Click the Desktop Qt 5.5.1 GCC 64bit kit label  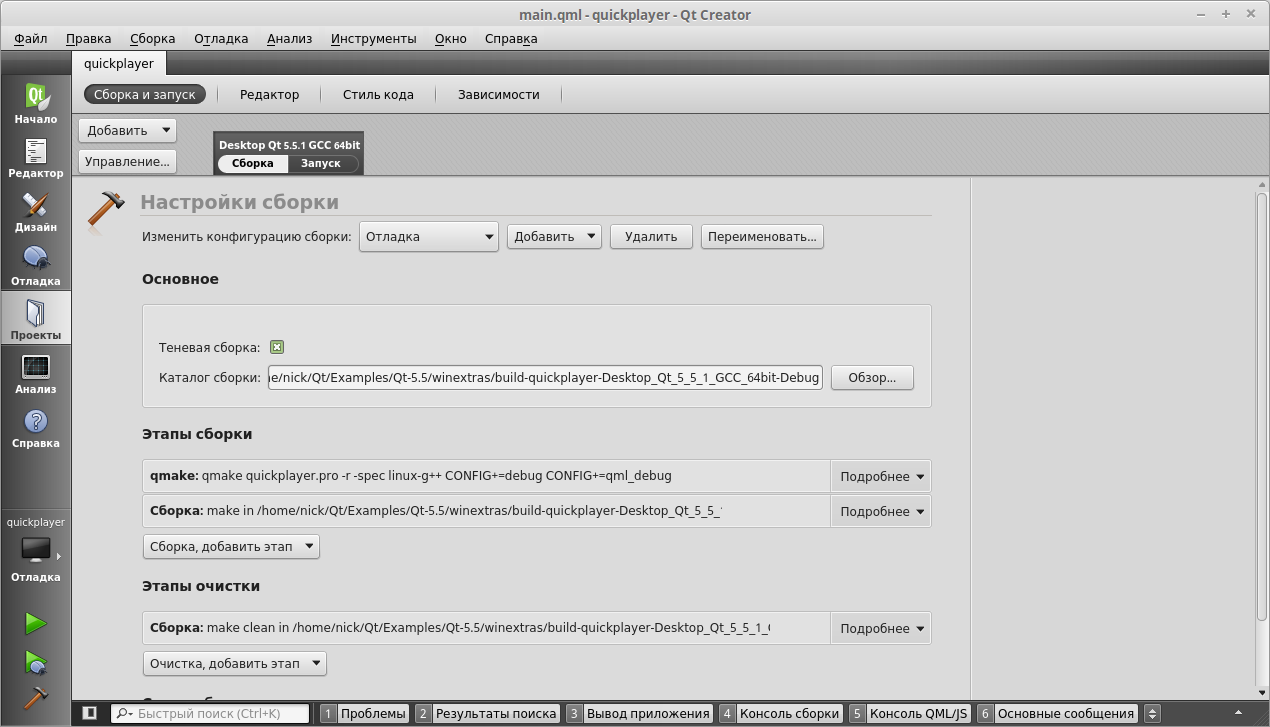pyautogui.click(x=289, y=145)
